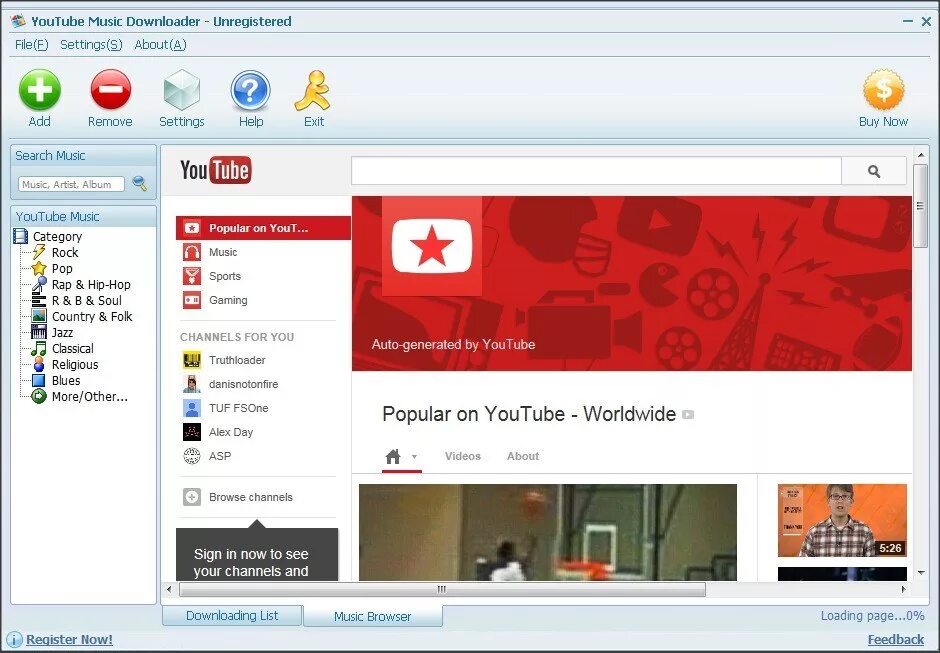Expand the home tab dropdown arrow
The width and height of the screenshot is (940, 653).
click(x=414, y=457)
